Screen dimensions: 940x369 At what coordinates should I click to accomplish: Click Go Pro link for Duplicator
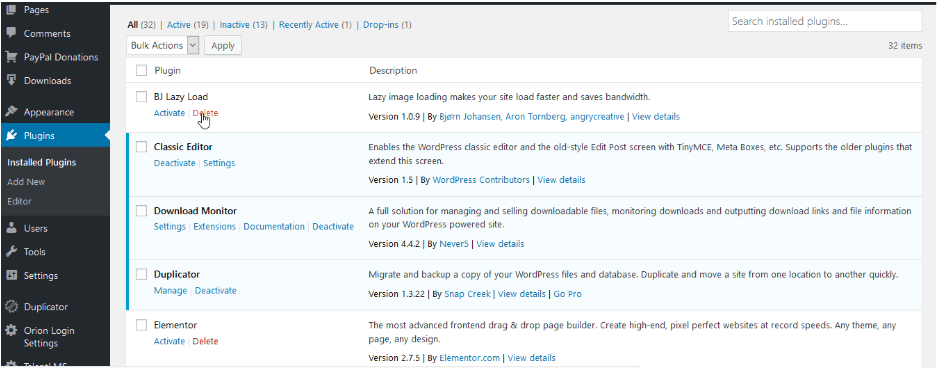tap(567, 294)
